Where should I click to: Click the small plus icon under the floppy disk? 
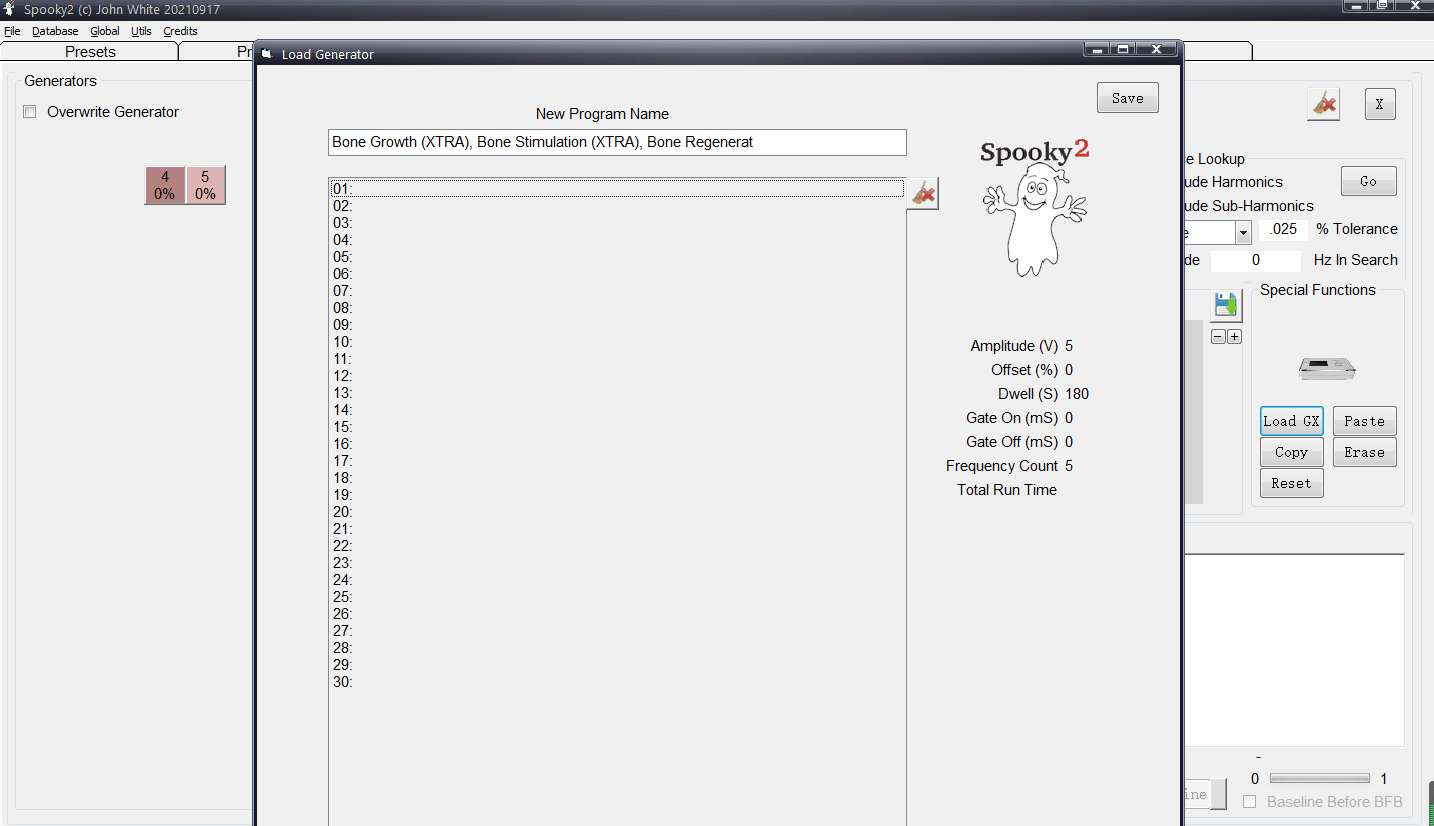tap(1235, 337)
